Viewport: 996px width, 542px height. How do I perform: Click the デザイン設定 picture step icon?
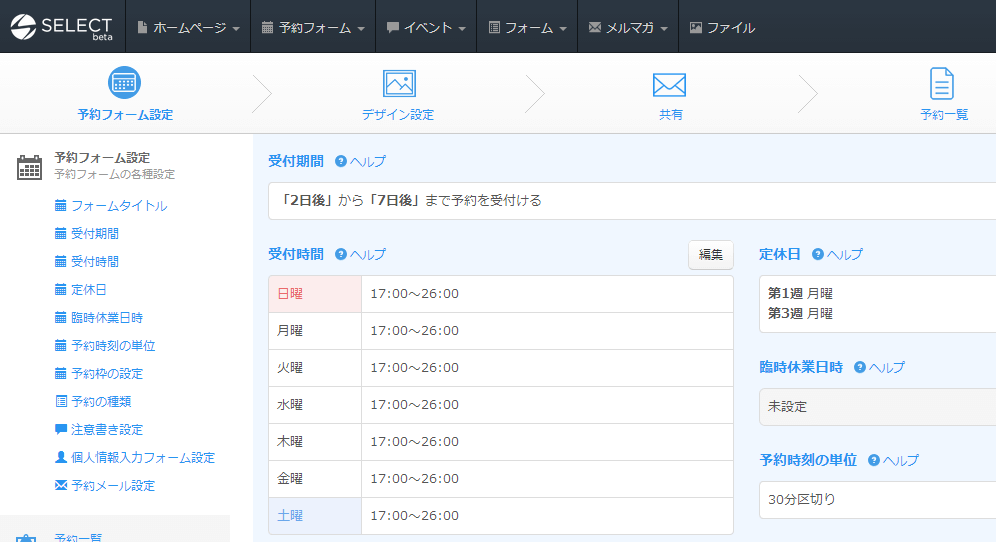pyautogui.click(x=398, y=83)
